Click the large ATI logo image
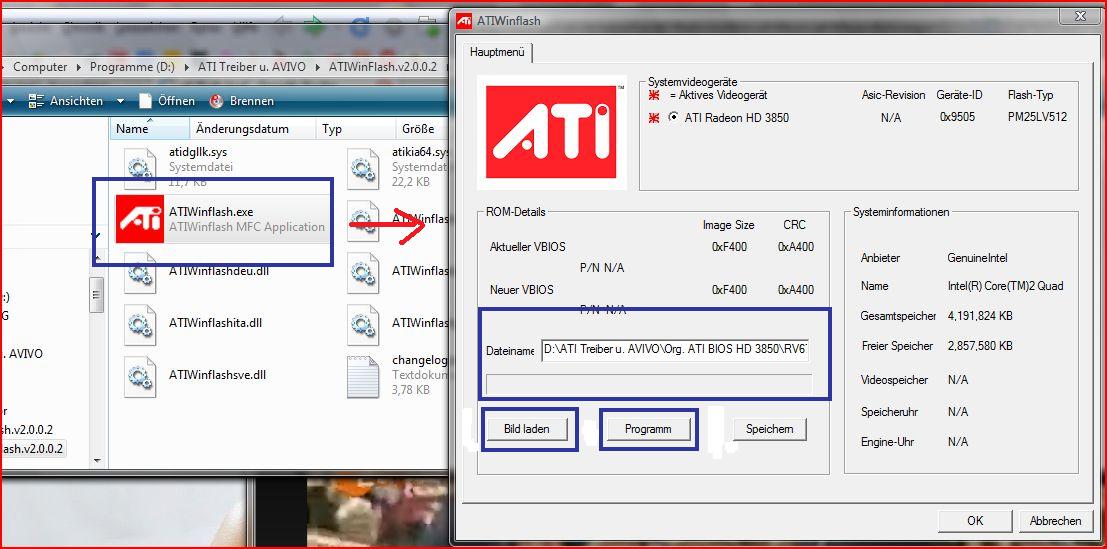The width and height of the screenshot is (1107, 549). coord(551,132)
